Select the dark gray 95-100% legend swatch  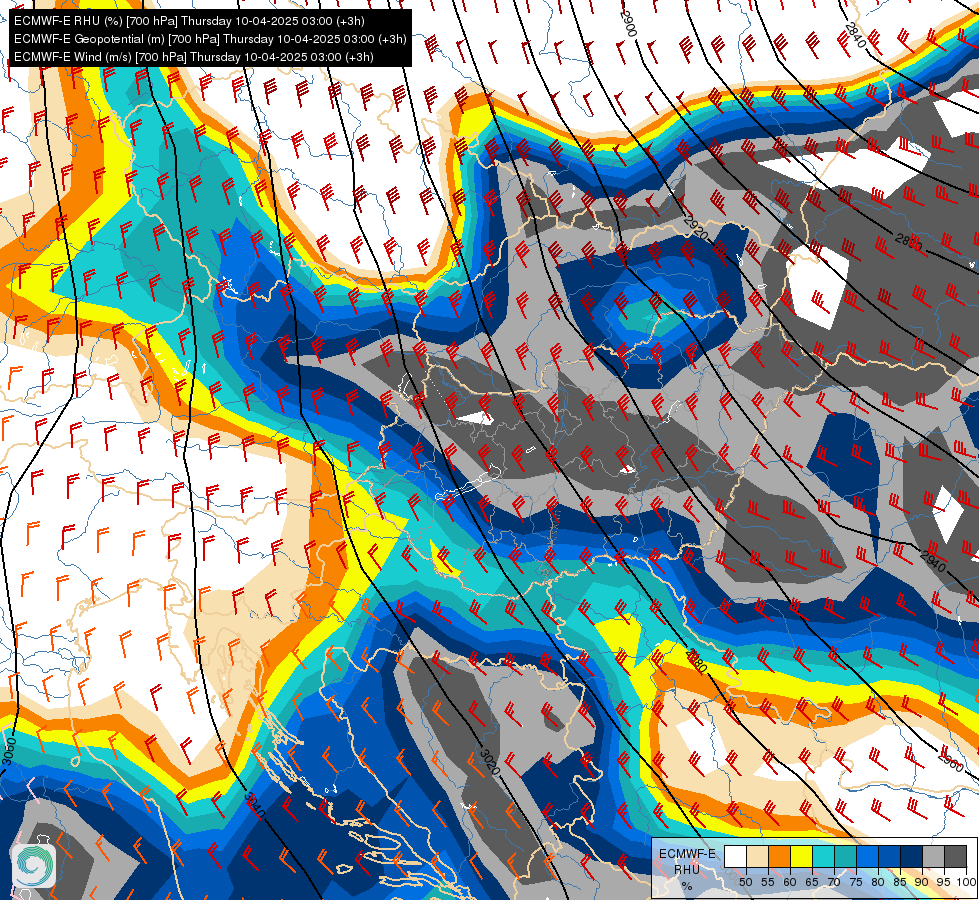click(x=955, y=856)
